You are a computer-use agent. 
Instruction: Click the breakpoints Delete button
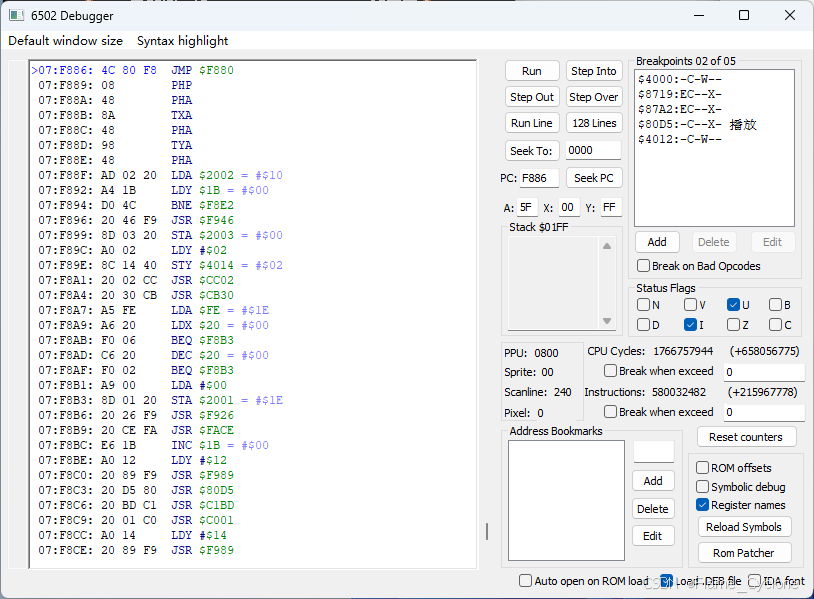(713, 242)
